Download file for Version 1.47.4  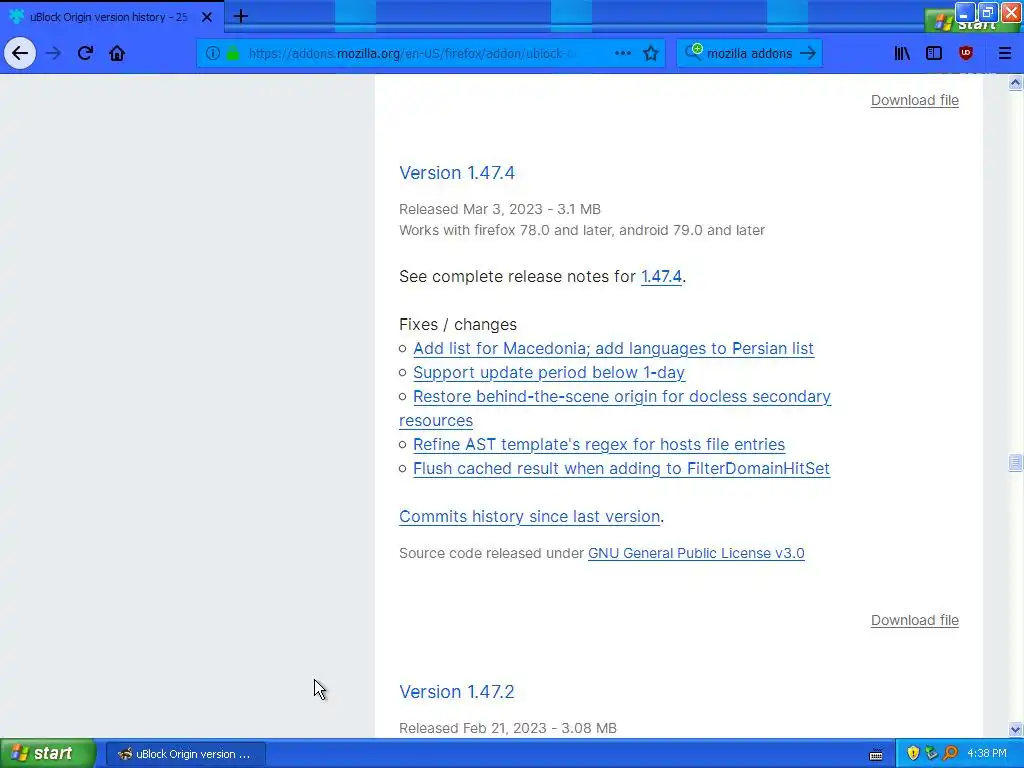tap(914, 620)
